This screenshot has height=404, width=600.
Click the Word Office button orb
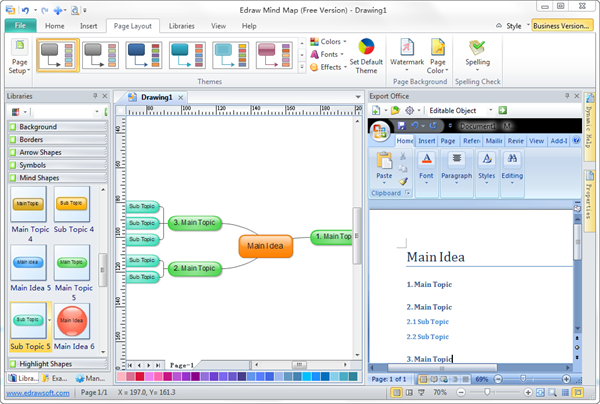coord(379,131)
